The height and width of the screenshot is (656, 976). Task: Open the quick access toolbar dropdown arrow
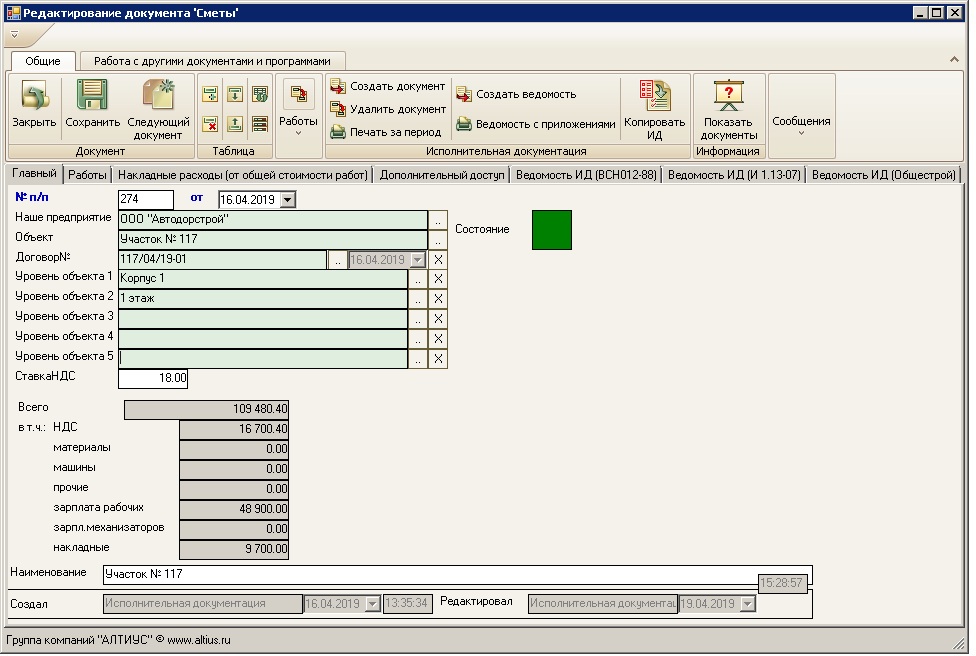coord(14,35)
